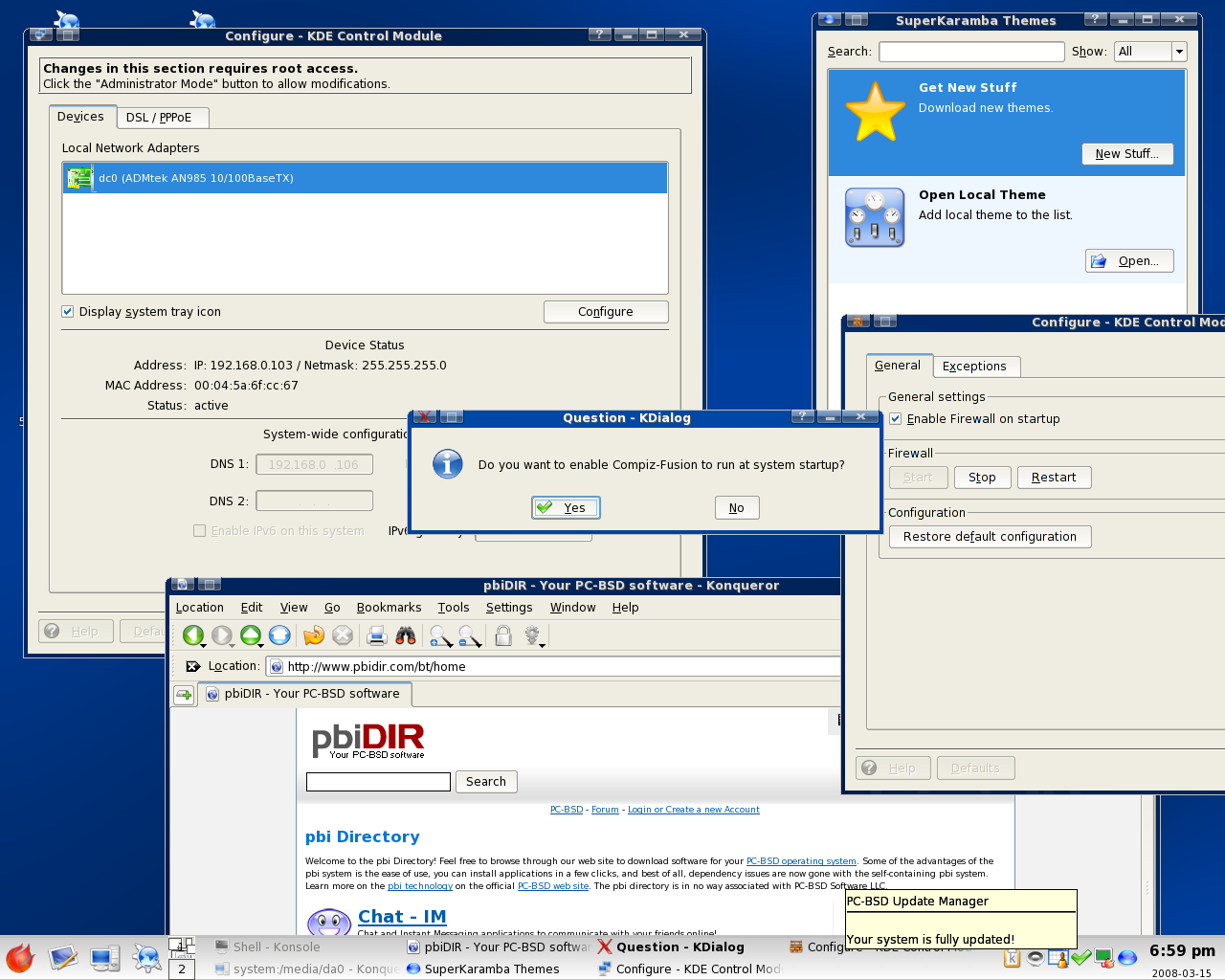
Task: Click the padlock security icon in Konqueror
Action: pos(503,635)
